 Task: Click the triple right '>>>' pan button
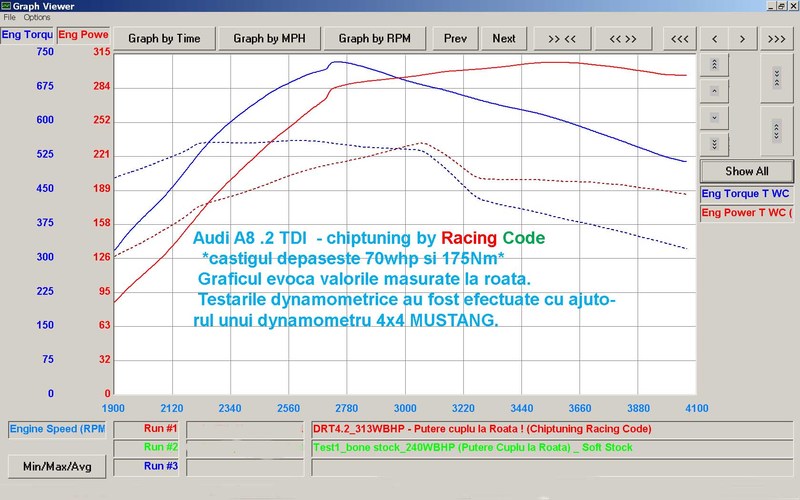click(x=777, y=39)
